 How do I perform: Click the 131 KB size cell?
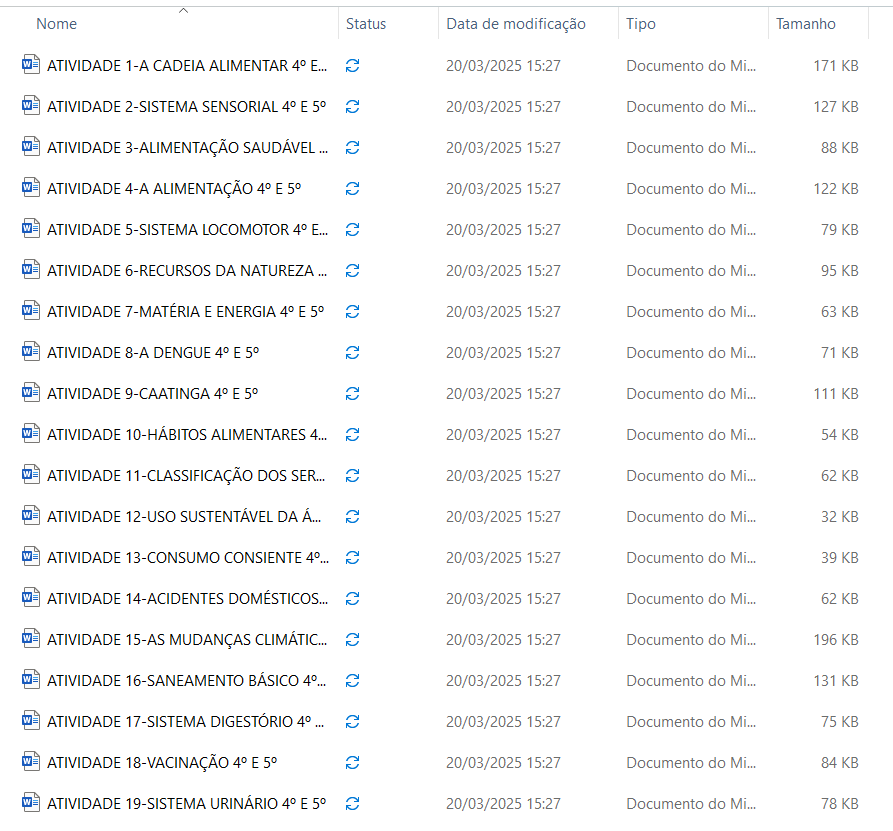click(835, 681)
